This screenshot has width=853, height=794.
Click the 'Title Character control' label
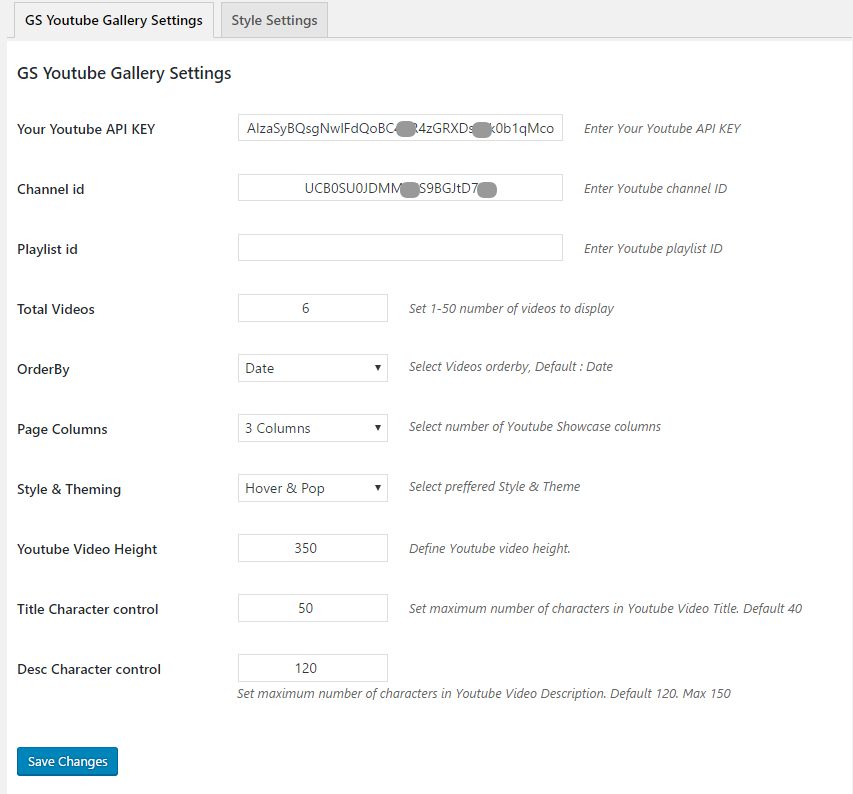tap(88, 609)
